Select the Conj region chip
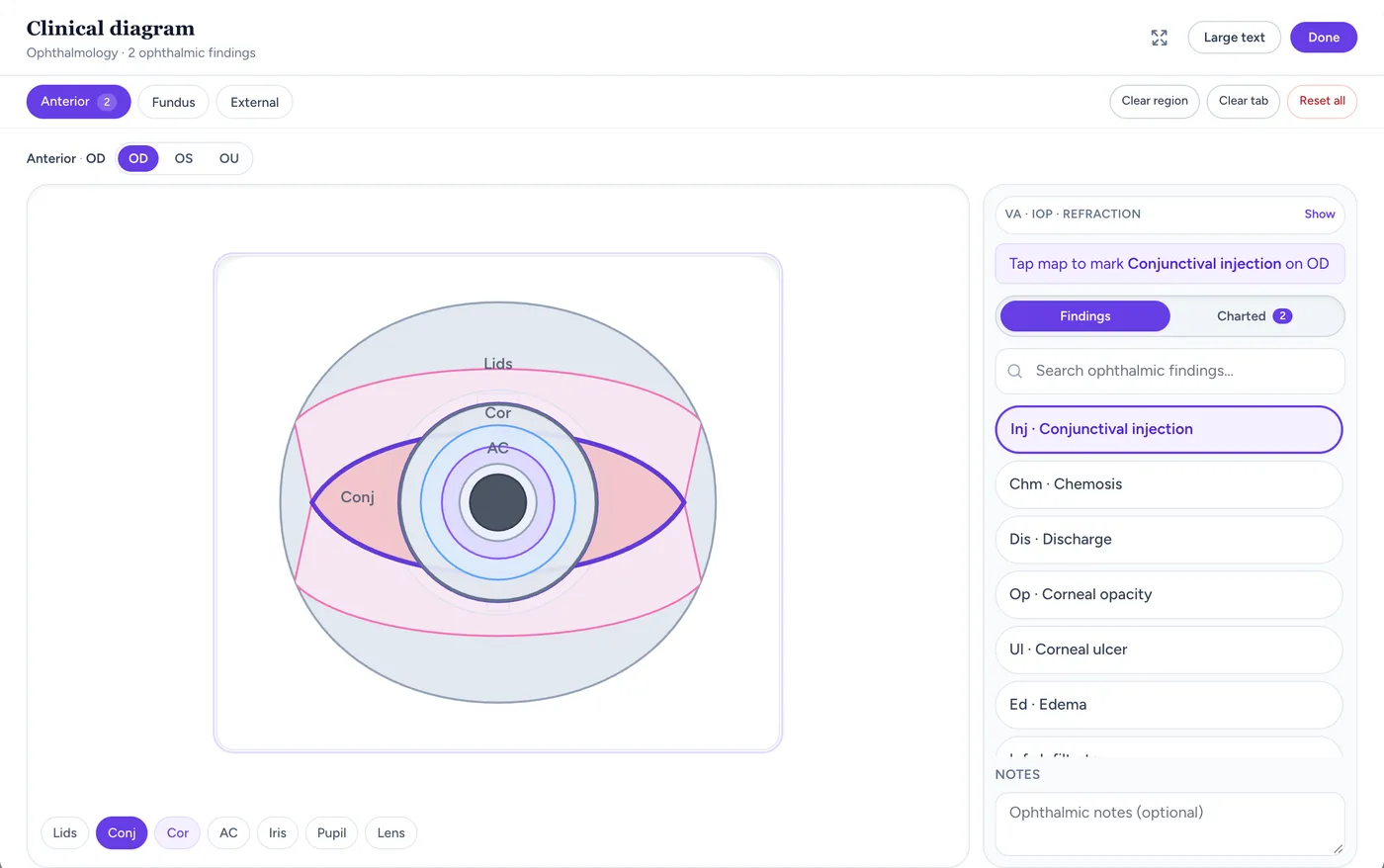The height and width of the screenshot is (868, 1384). coord(122,833)
